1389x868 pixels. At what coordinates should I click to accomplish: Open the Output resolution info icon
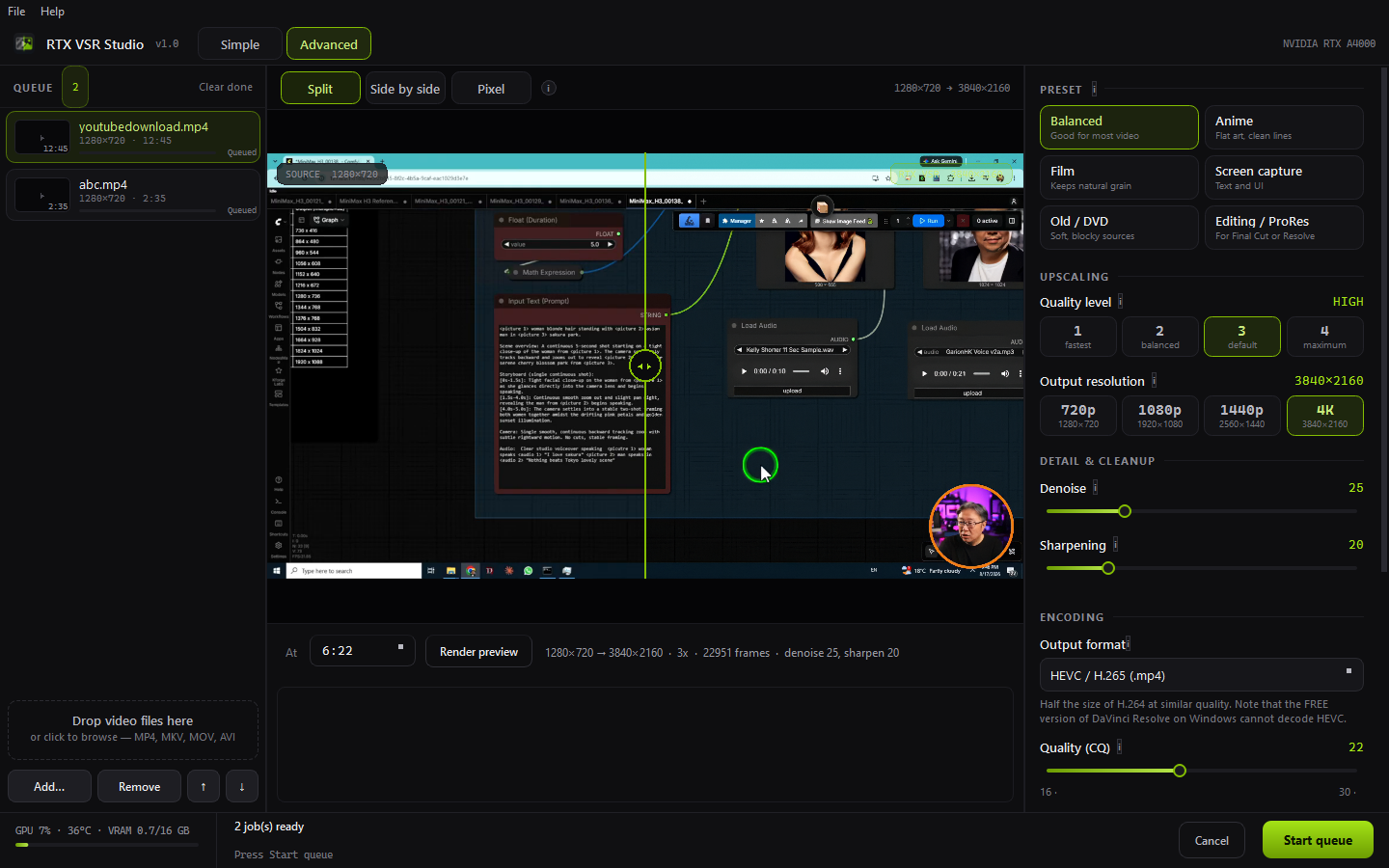coord(1154,380)
